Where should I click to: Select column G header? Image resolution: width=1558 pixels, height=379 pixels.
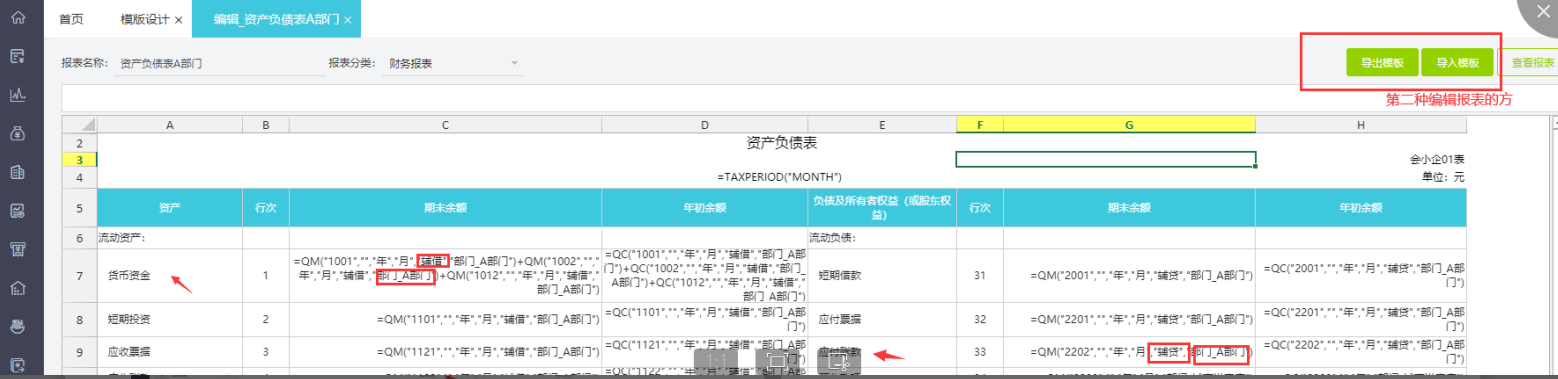[x=1129, y=124]
